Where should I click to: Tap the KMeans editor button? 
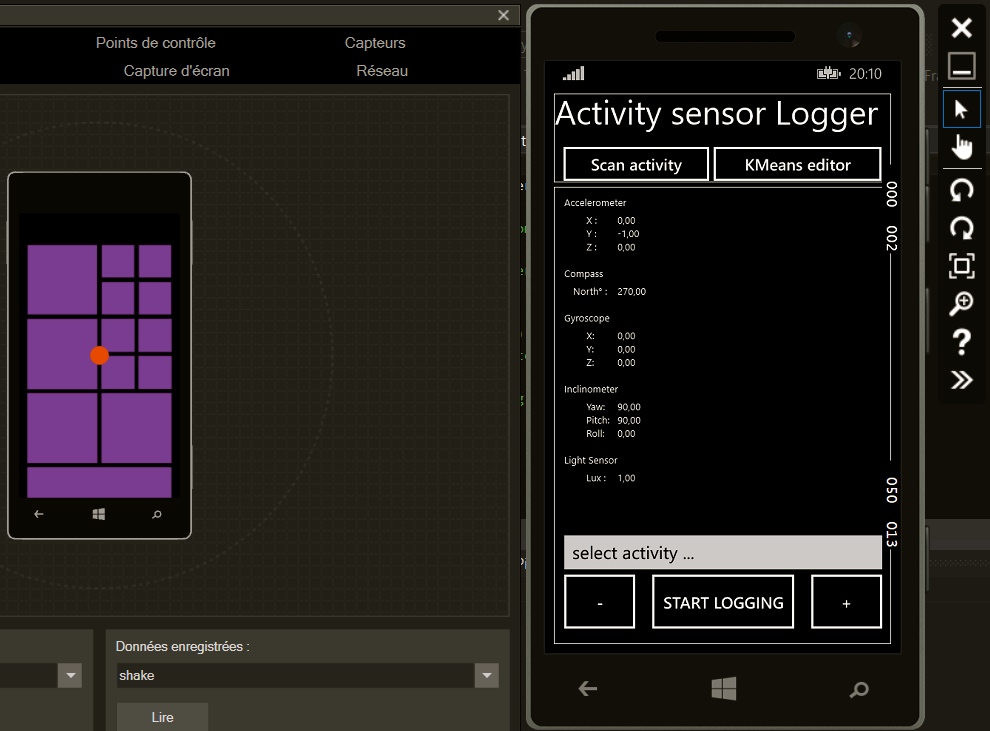(797, 165)
